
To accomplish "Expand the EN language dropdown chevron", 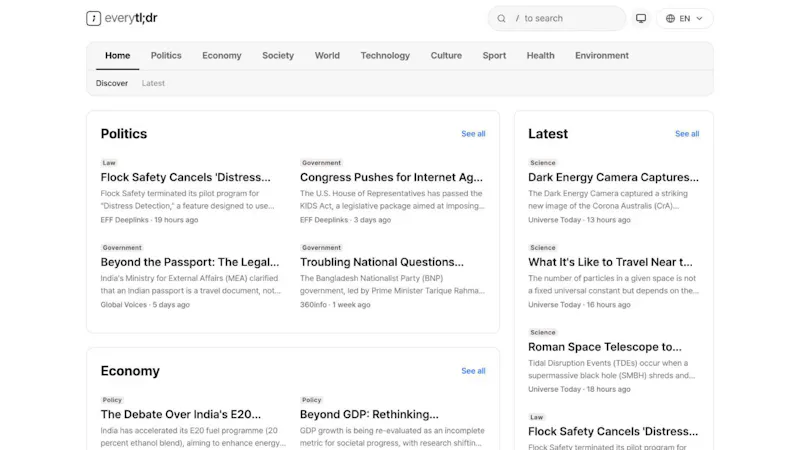I will click(x=699, y=18).
